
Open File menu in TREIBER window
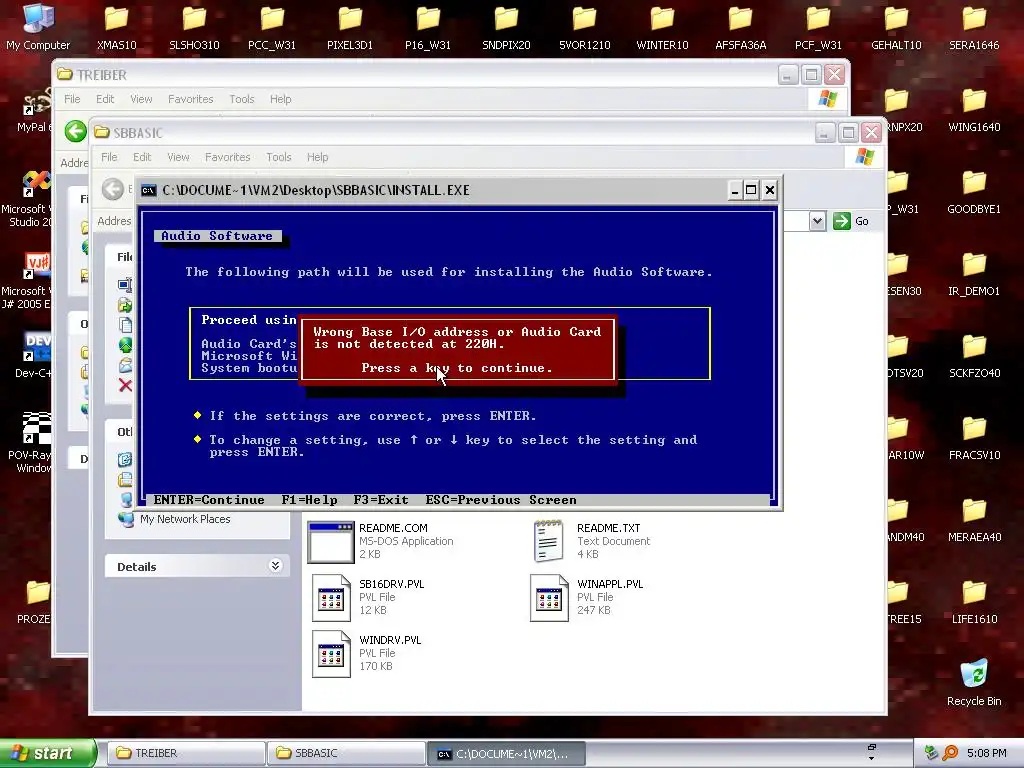point(72,99)
